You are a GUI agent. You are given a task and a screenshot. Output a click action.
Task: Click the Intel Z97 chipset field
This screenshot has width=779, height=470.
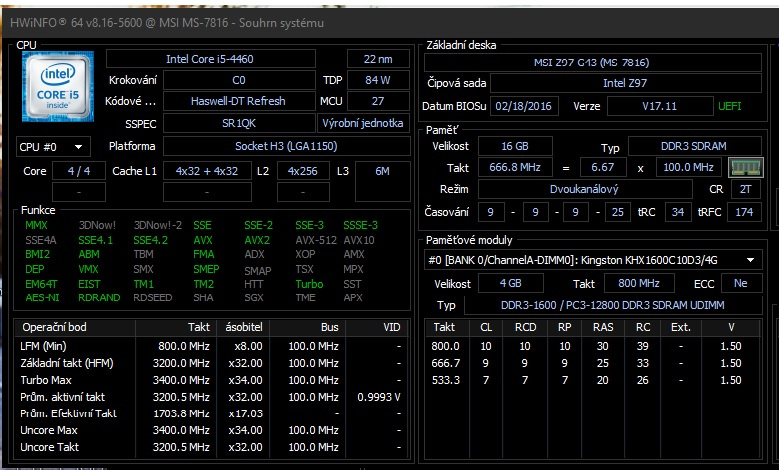coord(624,83)
